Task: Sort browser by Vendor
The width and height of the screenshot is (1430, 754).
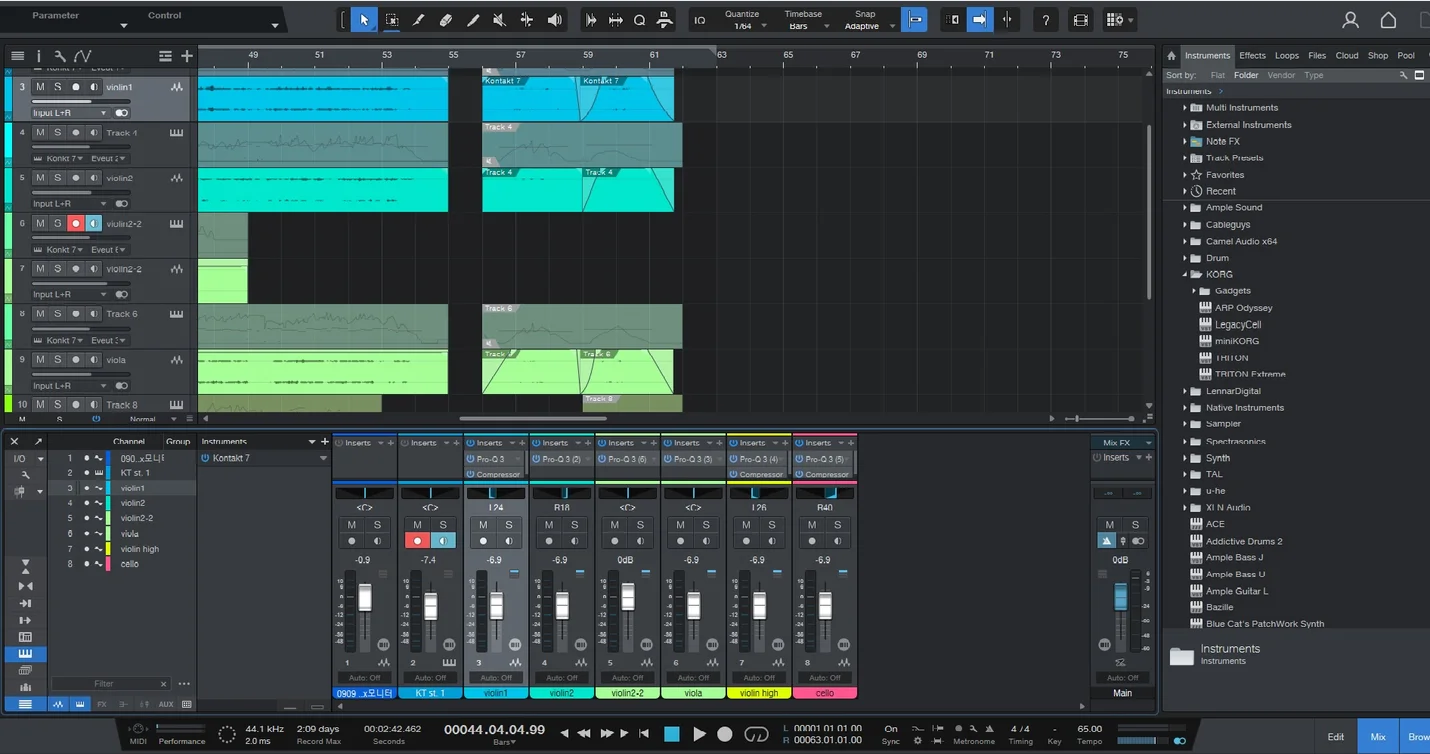Action: coord(1281,75)
